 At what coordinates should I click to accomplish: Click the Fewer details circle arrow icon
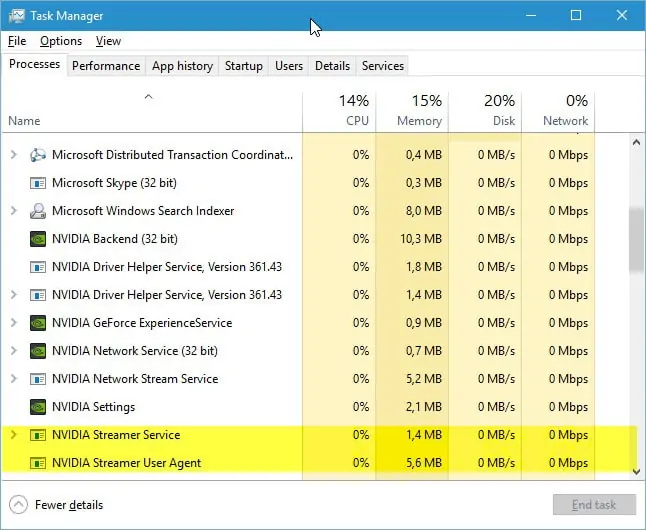(x=18, y=505)
